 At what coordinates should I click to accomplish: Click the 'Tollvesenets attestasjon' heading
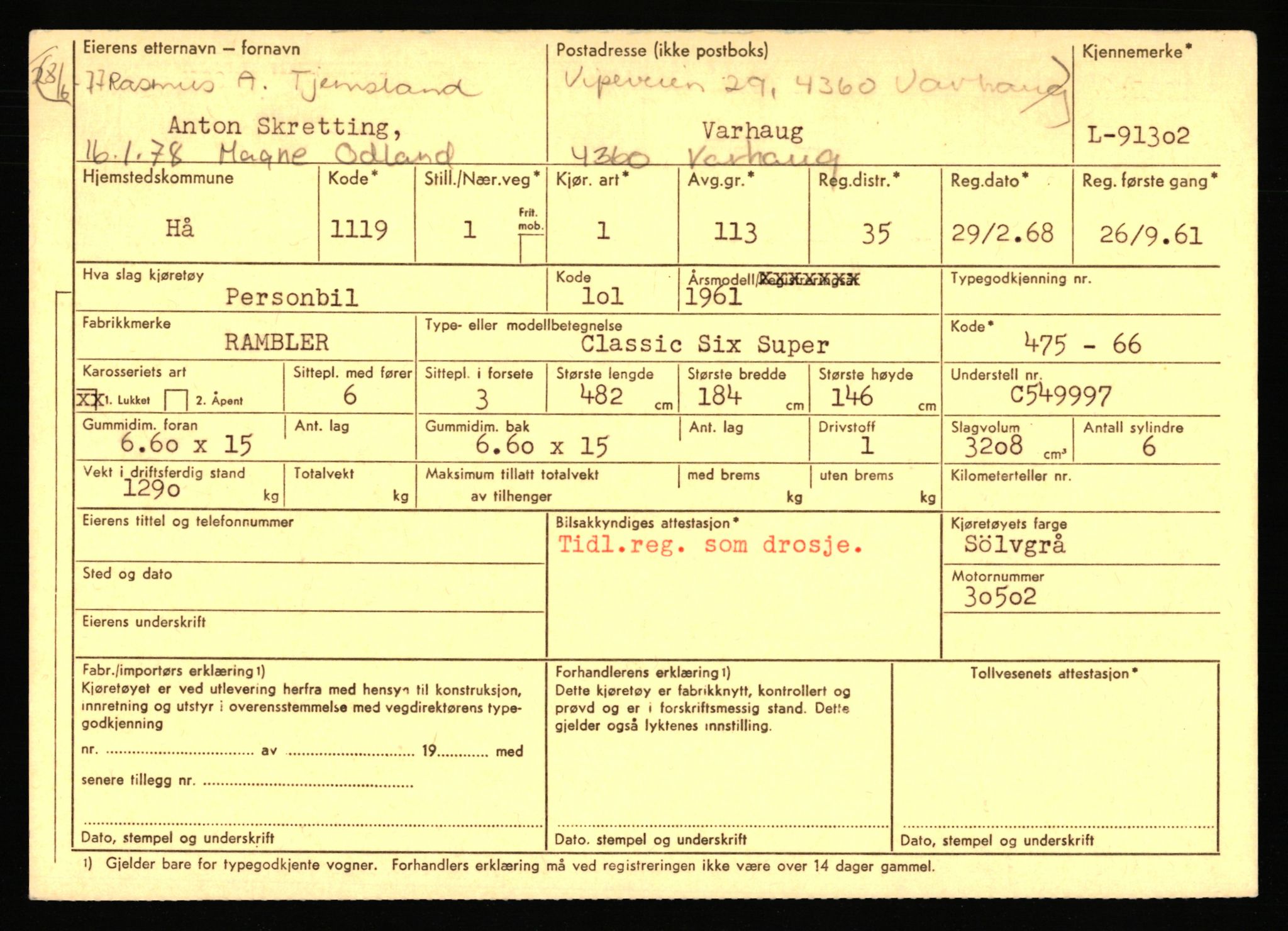pyautogui.click(x=1054, y=673)
